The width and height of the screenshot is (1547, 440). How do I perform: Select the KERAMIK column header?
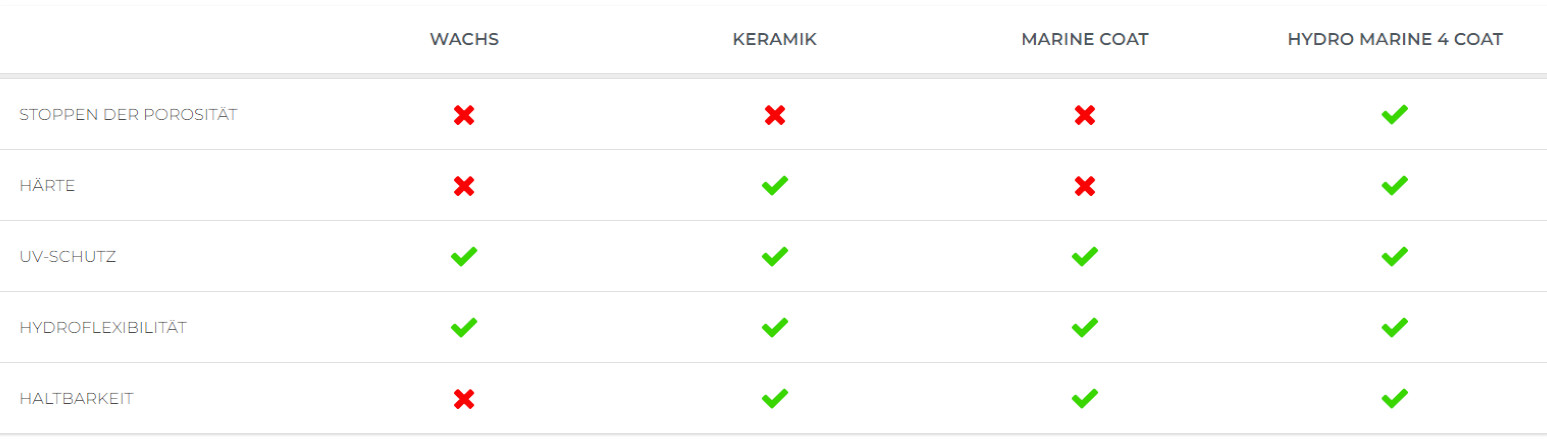pyautogui.click(x=774, y=40)
